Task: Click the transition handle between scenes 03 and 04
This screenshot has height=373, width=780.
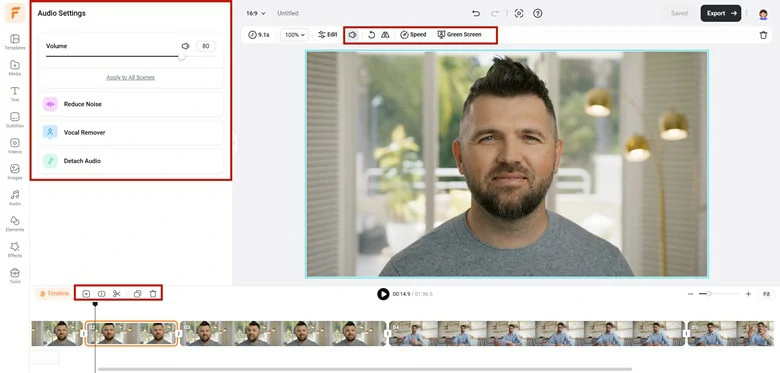Action: tap(388, 333)
